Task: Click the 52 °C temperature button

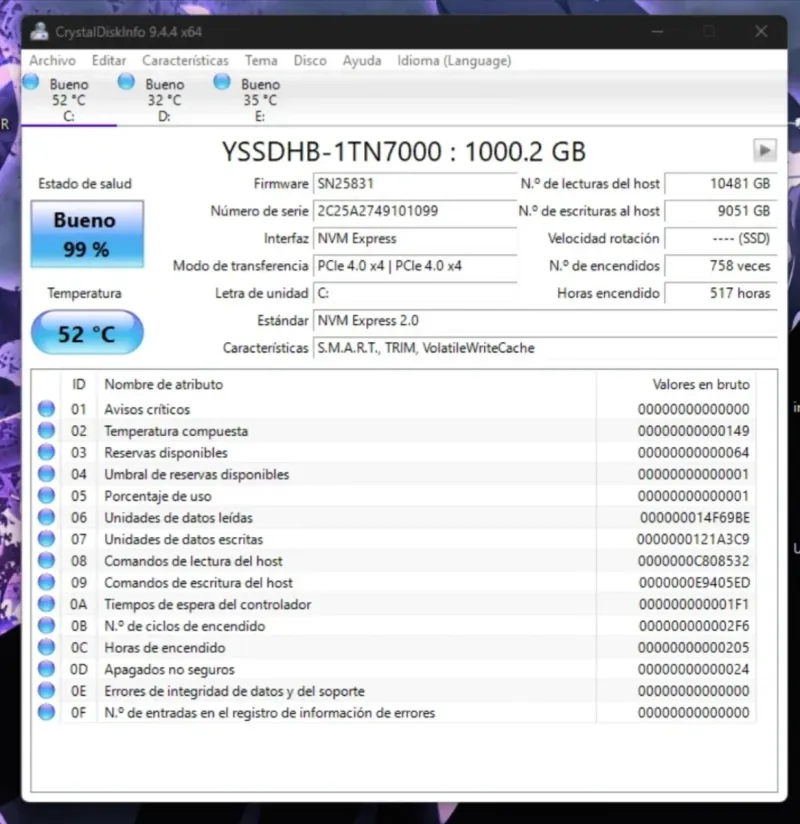Action: [87, 333]
